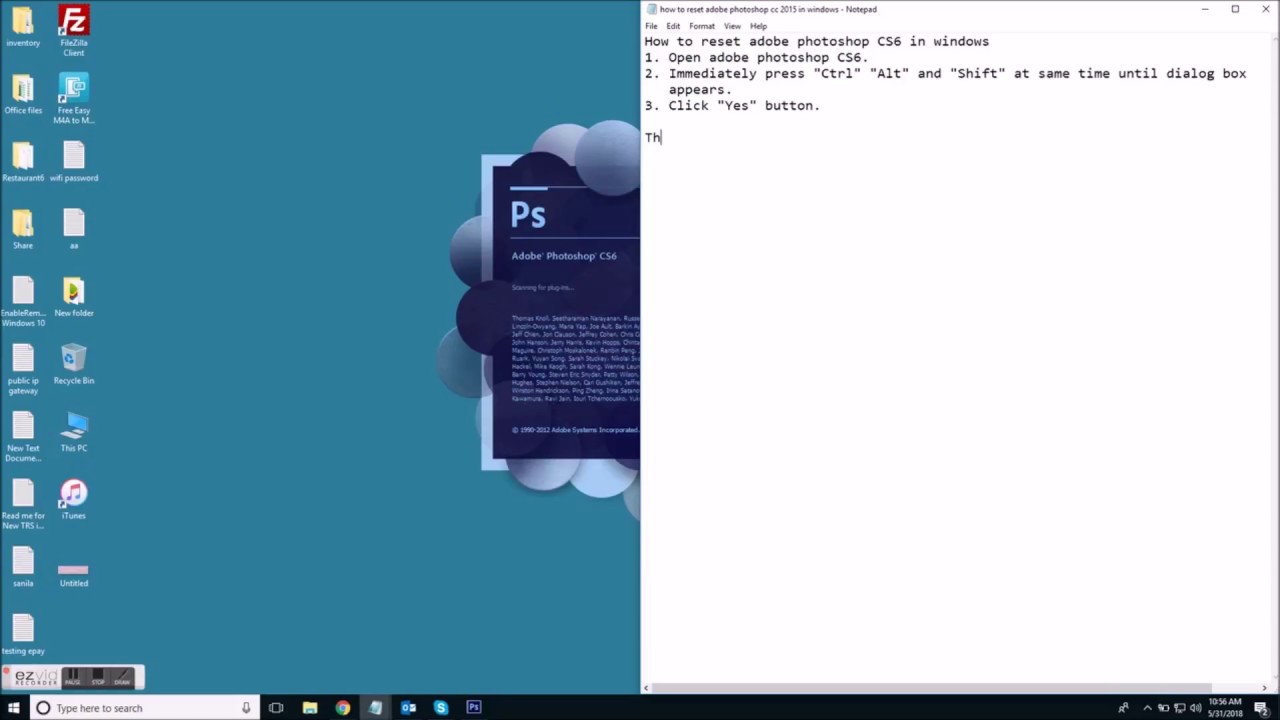This screenshot has width=1280, height=720.
Task: Click Notepad scrollbar left arrow
Action: coord(647,688)
